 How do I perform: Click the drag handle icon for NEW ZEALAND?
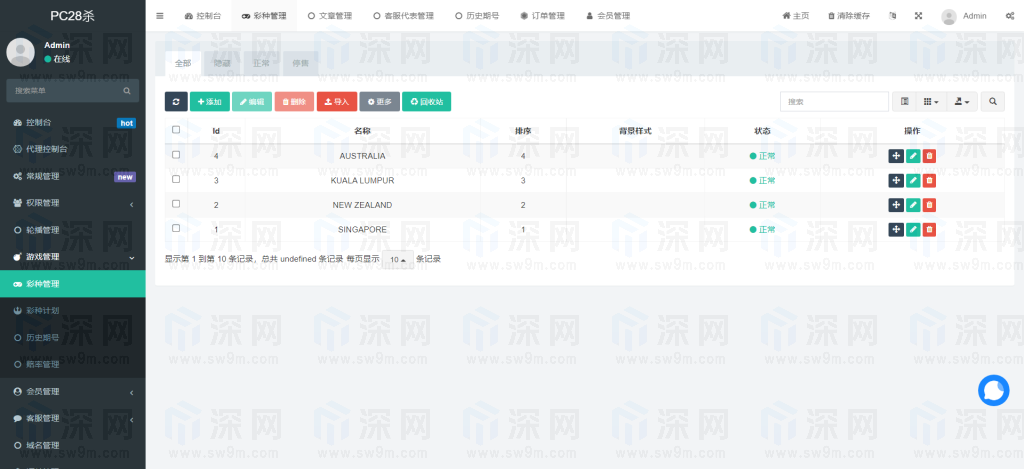896,205
